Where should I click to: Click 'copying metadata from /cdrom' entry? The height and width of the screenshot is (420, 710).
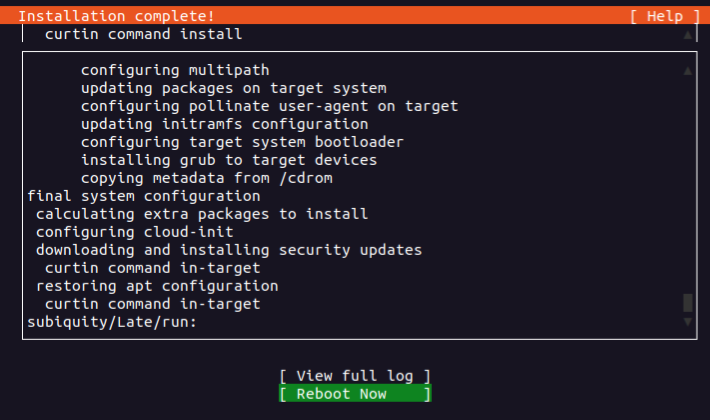[206, 178]
